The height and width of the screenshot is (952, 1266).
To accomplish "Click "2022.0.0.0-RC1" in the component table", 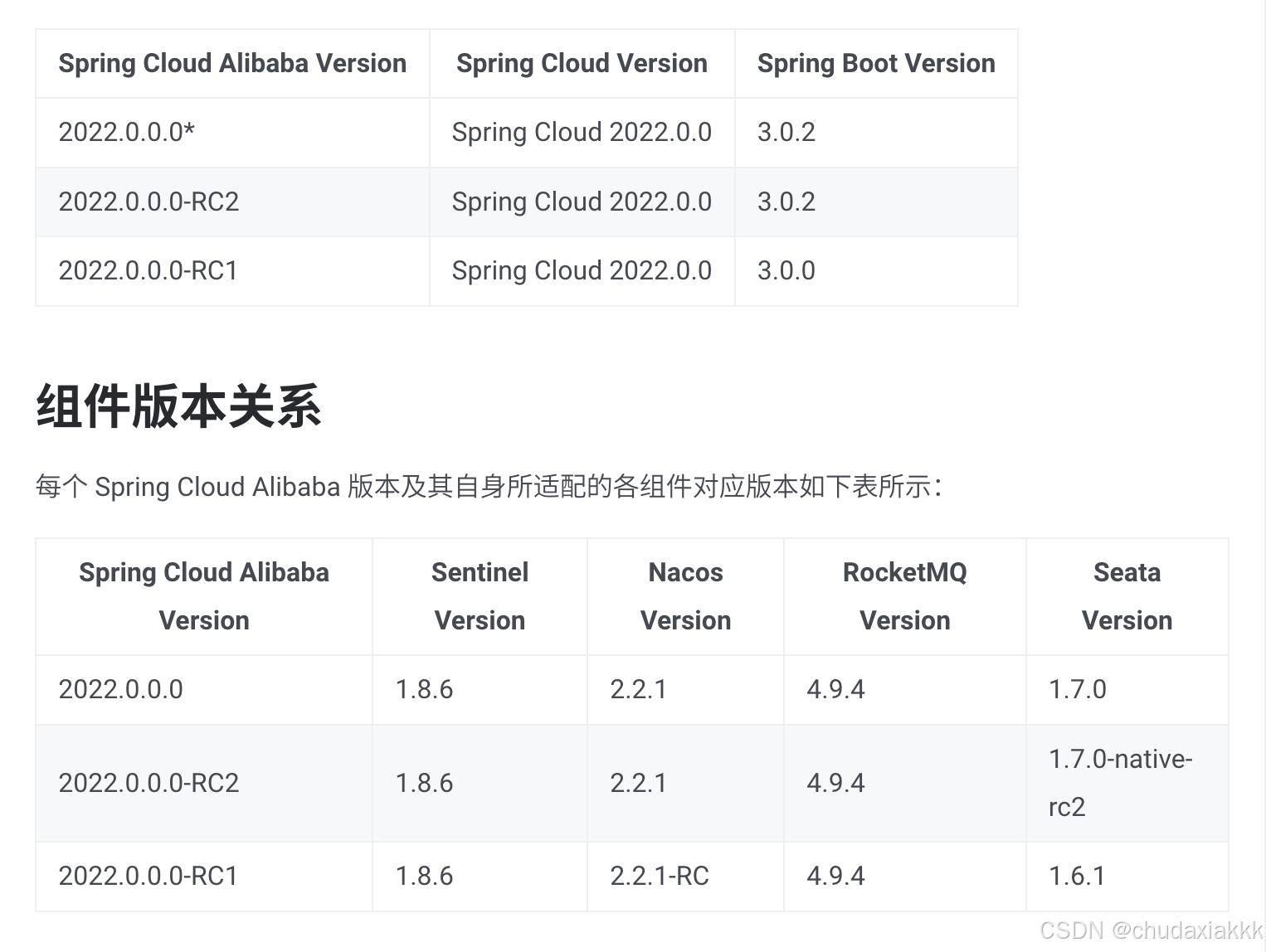I will click(x=149, y=877).
